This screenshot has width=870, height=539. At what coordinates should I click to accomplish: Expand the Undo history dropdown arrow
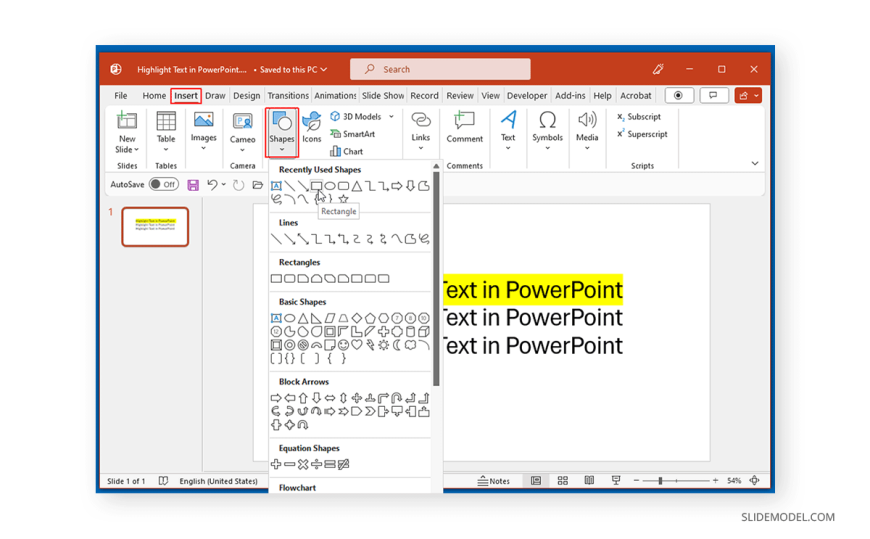pyautogui.click(x=224, y=184)
